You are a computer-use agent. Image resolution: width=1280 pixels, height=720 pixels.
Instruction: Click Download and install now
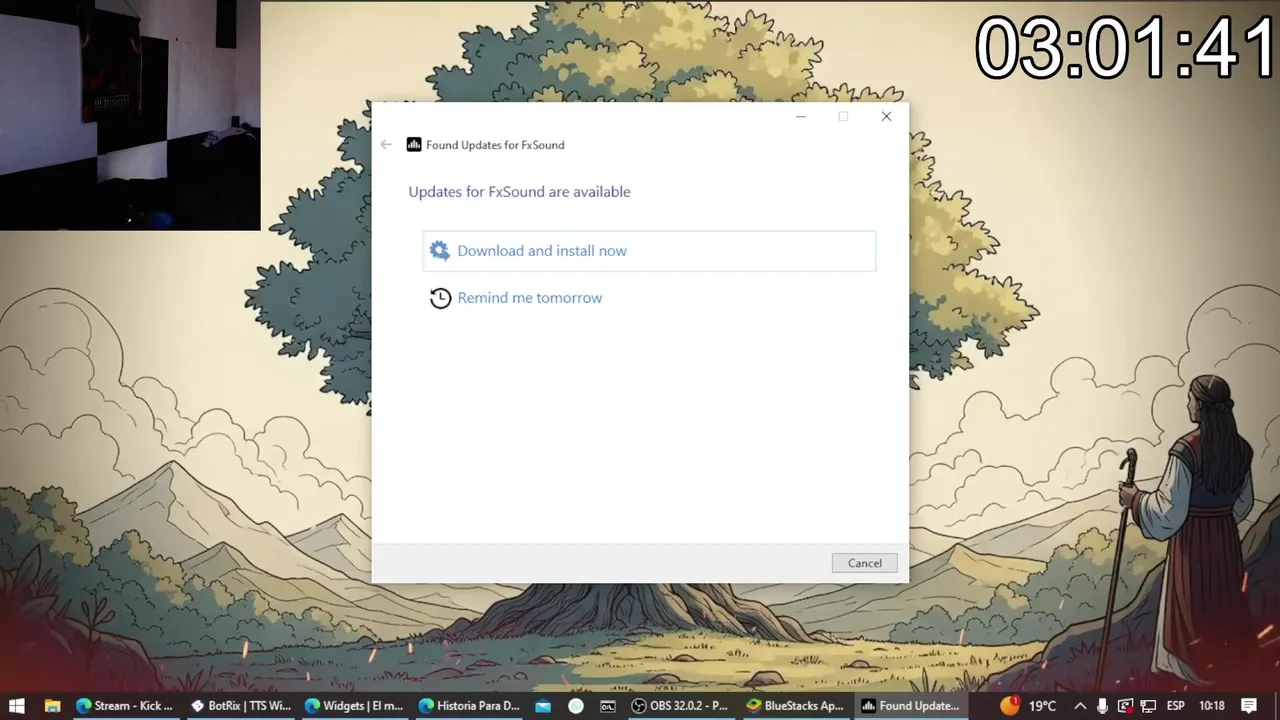tap(649, 251)
